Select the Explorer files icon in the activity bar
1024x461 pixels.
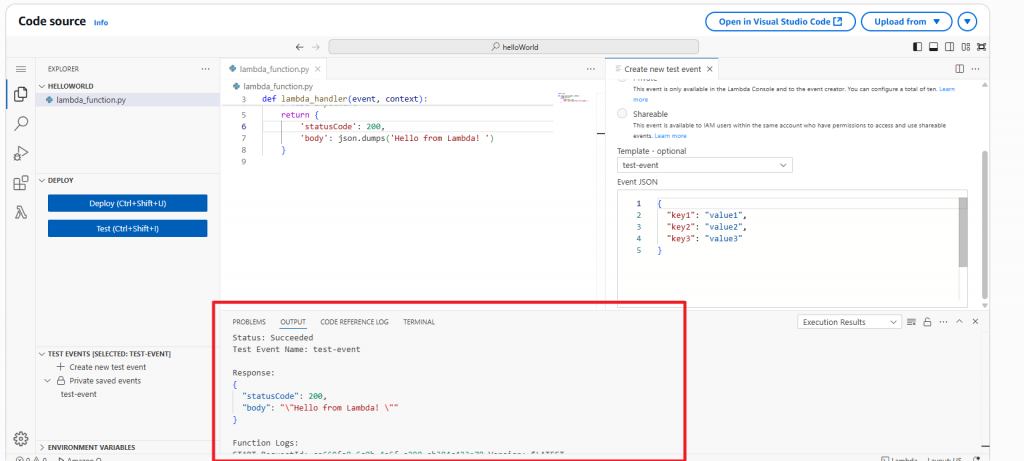pyautogui.click(x=20, y=94)
